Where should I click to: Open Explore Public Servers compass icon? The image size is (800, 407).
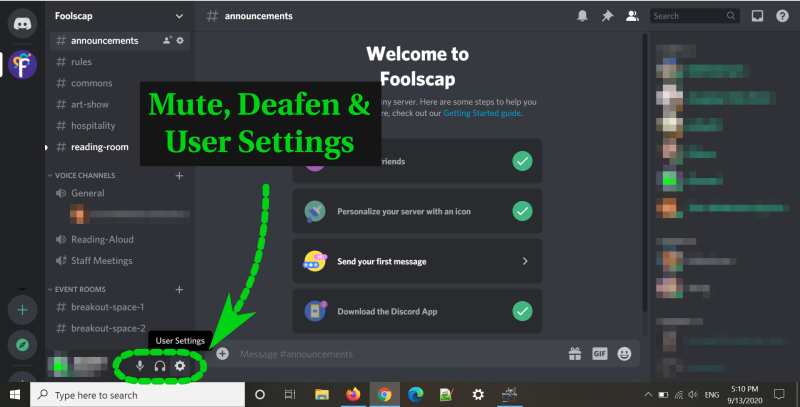(x=22, y=345)
